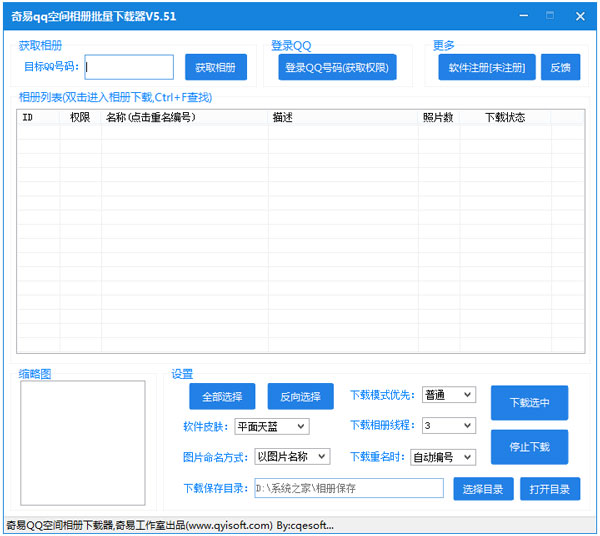This screenshot has height=536, width=600.
Task: Click the 缩略图 preview box
Action: tap(83, 443)
